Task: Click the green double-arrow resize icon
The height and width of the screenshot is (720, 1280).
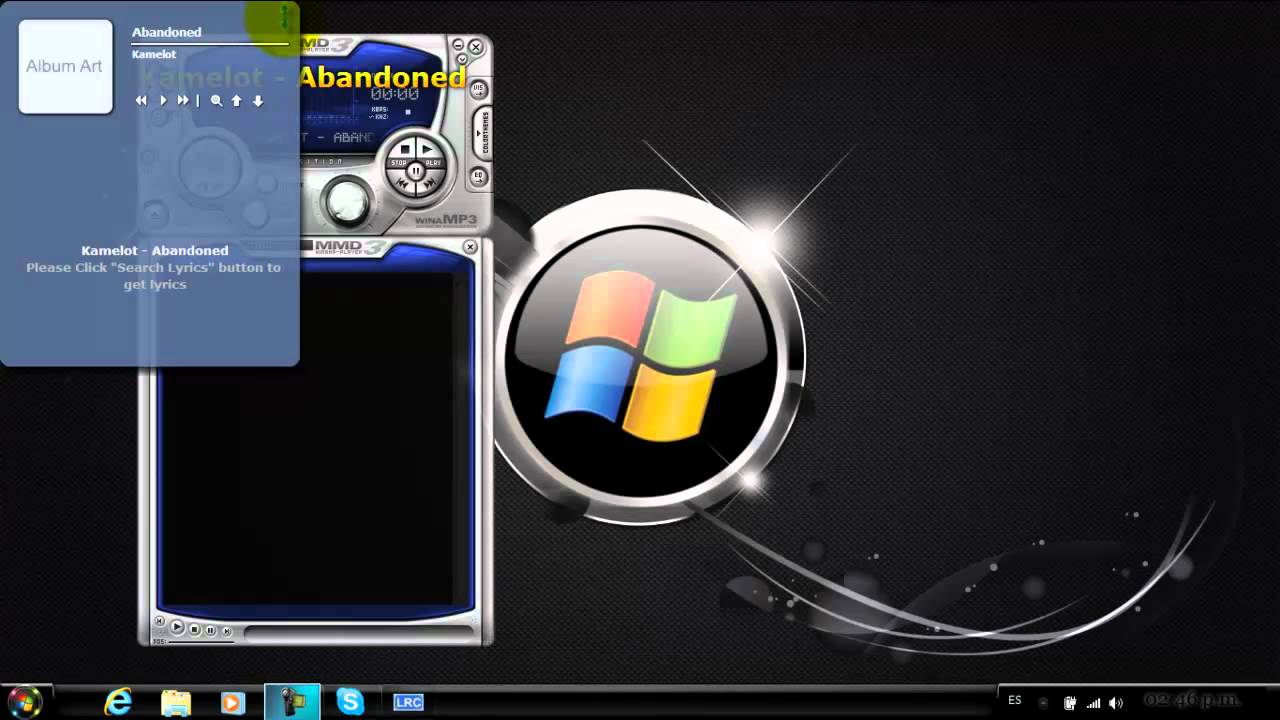Action: 284,17
